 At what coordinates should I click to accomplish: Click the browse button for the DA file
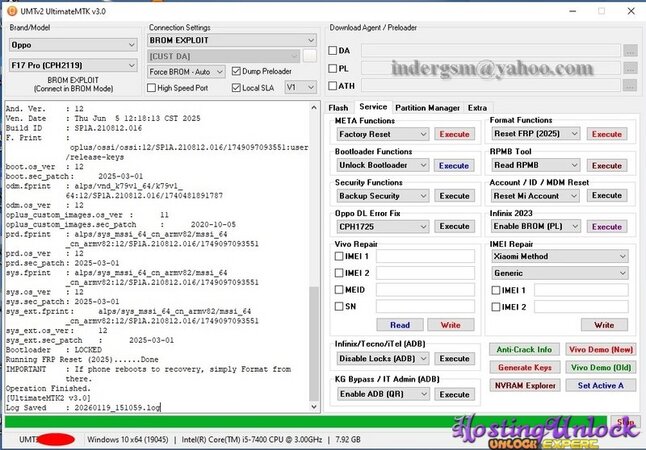click(629, 50)
